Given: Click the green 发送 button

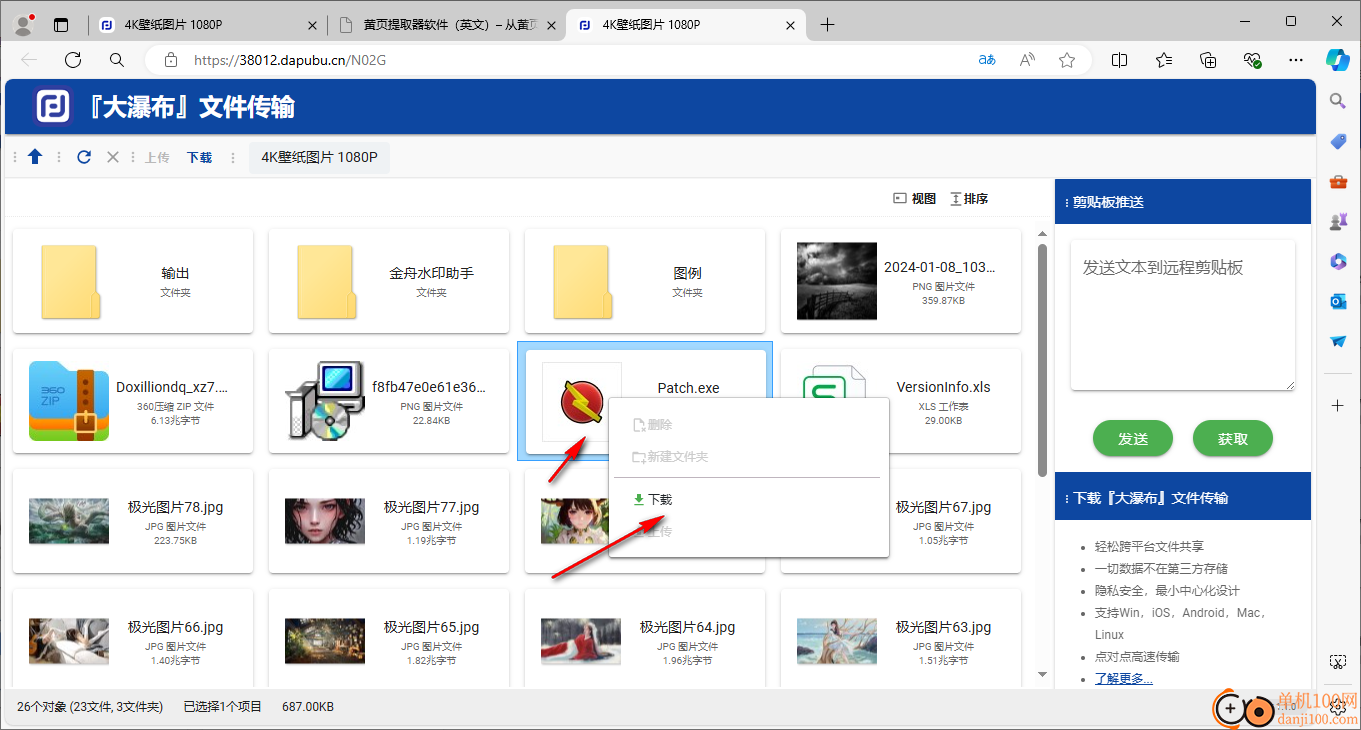Looking at the screenshot, I should tap(1133, 438).
